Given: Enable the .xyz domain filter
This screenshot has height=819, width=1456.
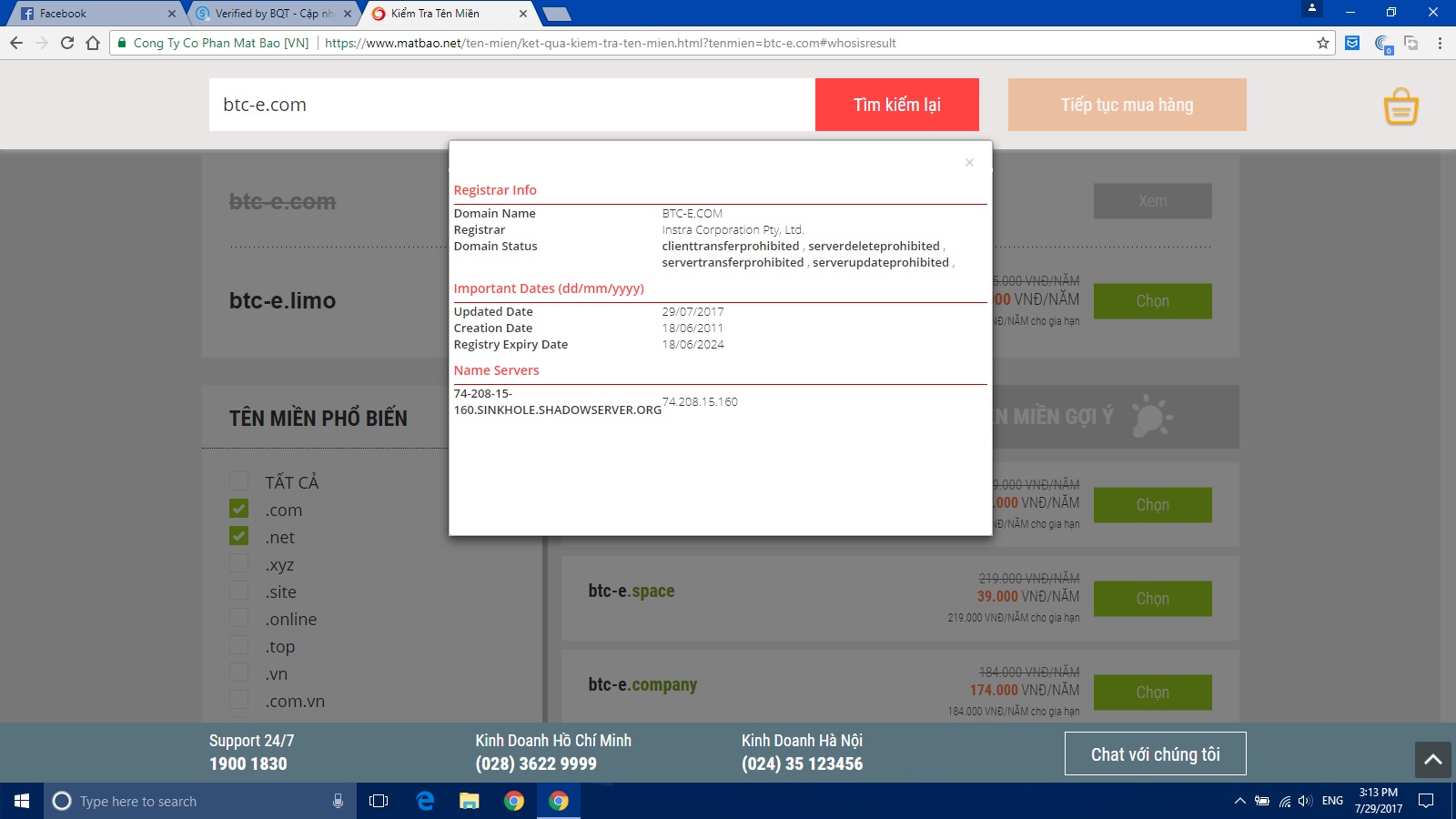Looking at the screenshot, I should pos(238,563).
